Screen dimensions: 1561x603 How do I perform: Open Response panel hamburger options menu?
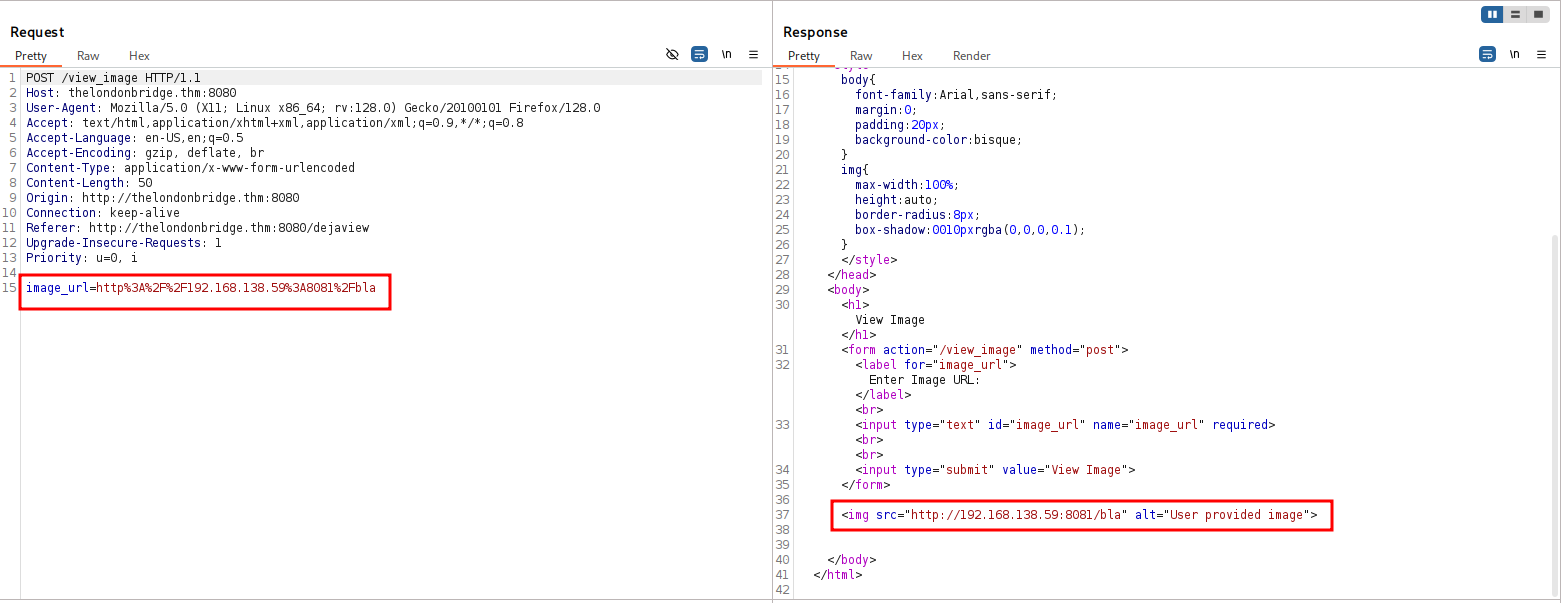(1541, 55)
